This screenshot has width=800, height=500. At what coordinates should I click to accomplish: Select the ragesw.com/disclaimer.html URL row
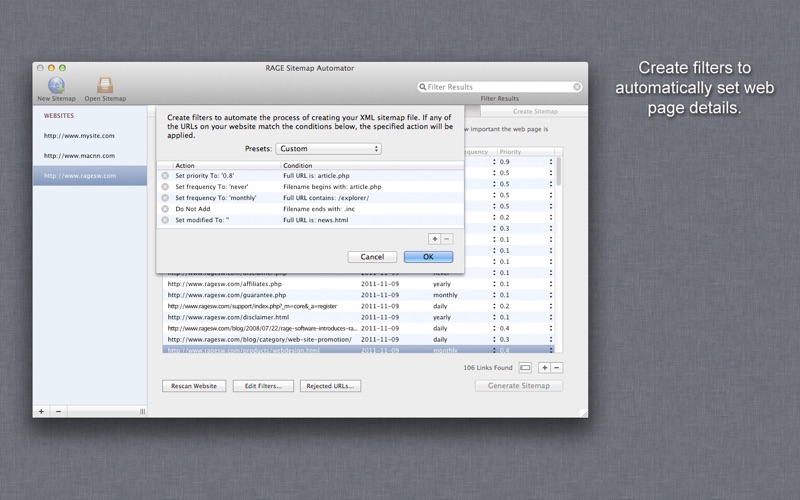[x=358, y=317]
